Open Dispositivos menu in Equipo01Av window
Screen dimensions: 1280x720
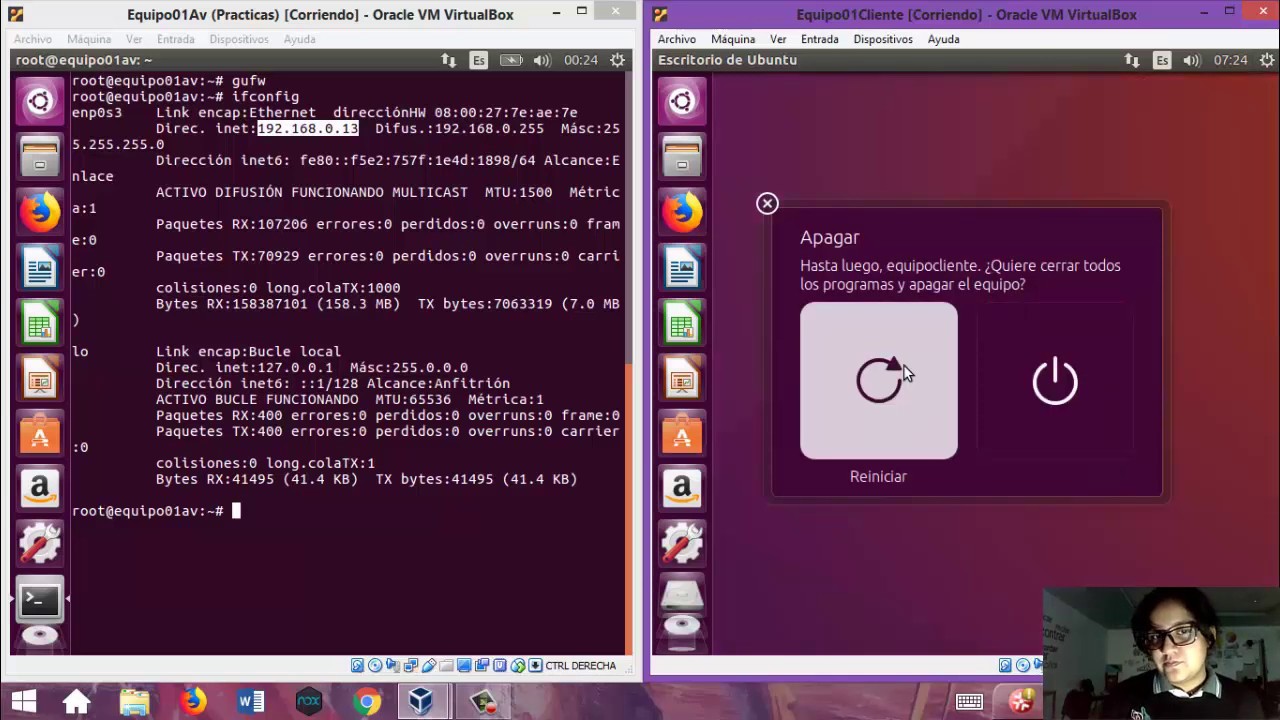[x=239, y=39]
